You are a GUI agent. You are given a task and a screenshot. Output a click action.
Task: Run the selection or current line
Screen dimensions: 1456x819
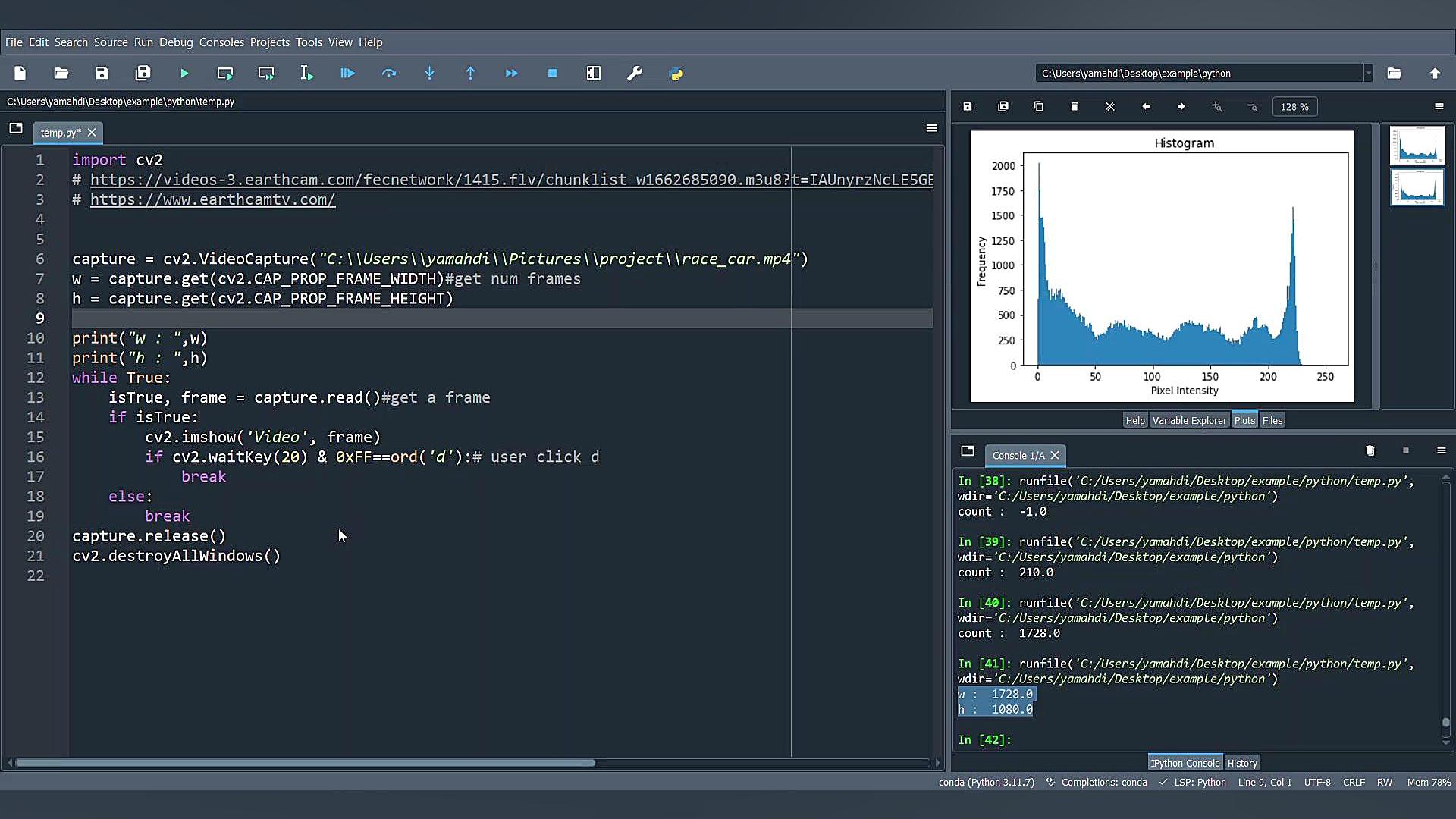tap(307, 74)
